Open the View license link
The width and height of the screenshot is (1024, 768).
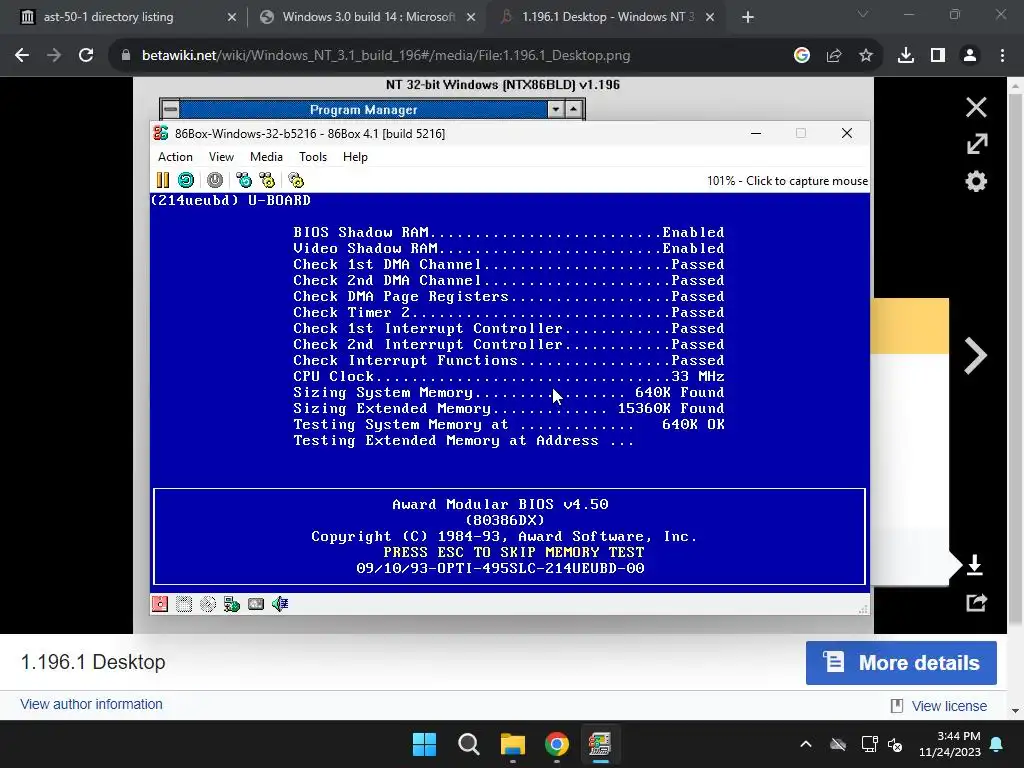pos(949,706)
